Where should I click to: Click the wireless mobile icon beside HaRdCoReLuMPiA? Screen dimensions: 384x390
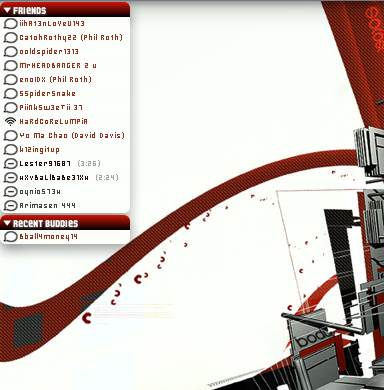10,122
